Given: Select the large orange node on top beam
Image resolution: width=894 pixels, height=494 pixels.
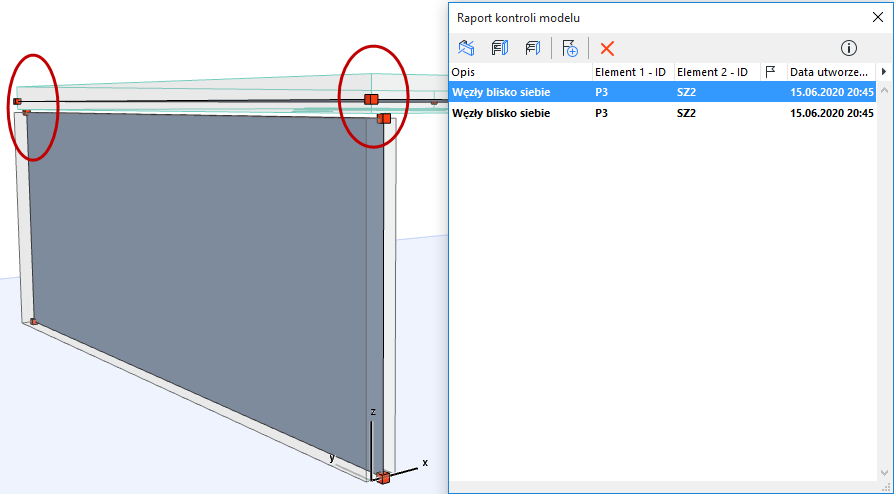Looking at the screenshot, I should click(x=371, y=99).
